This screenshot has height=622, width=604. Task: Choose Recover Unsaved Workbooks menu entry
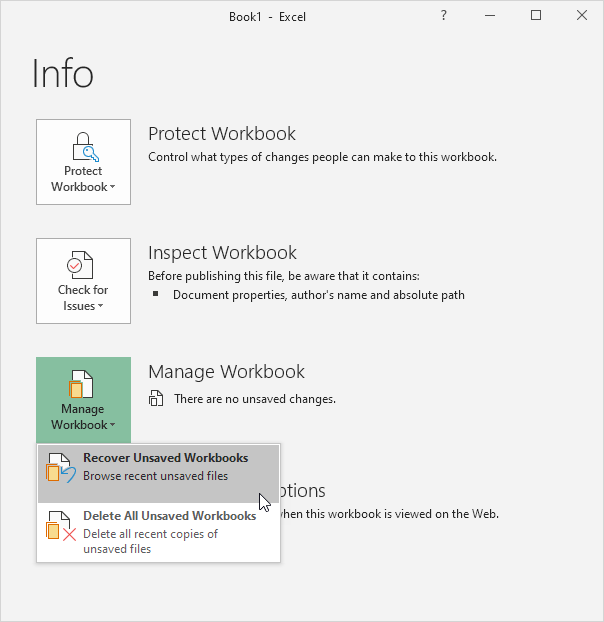point(159,474)
